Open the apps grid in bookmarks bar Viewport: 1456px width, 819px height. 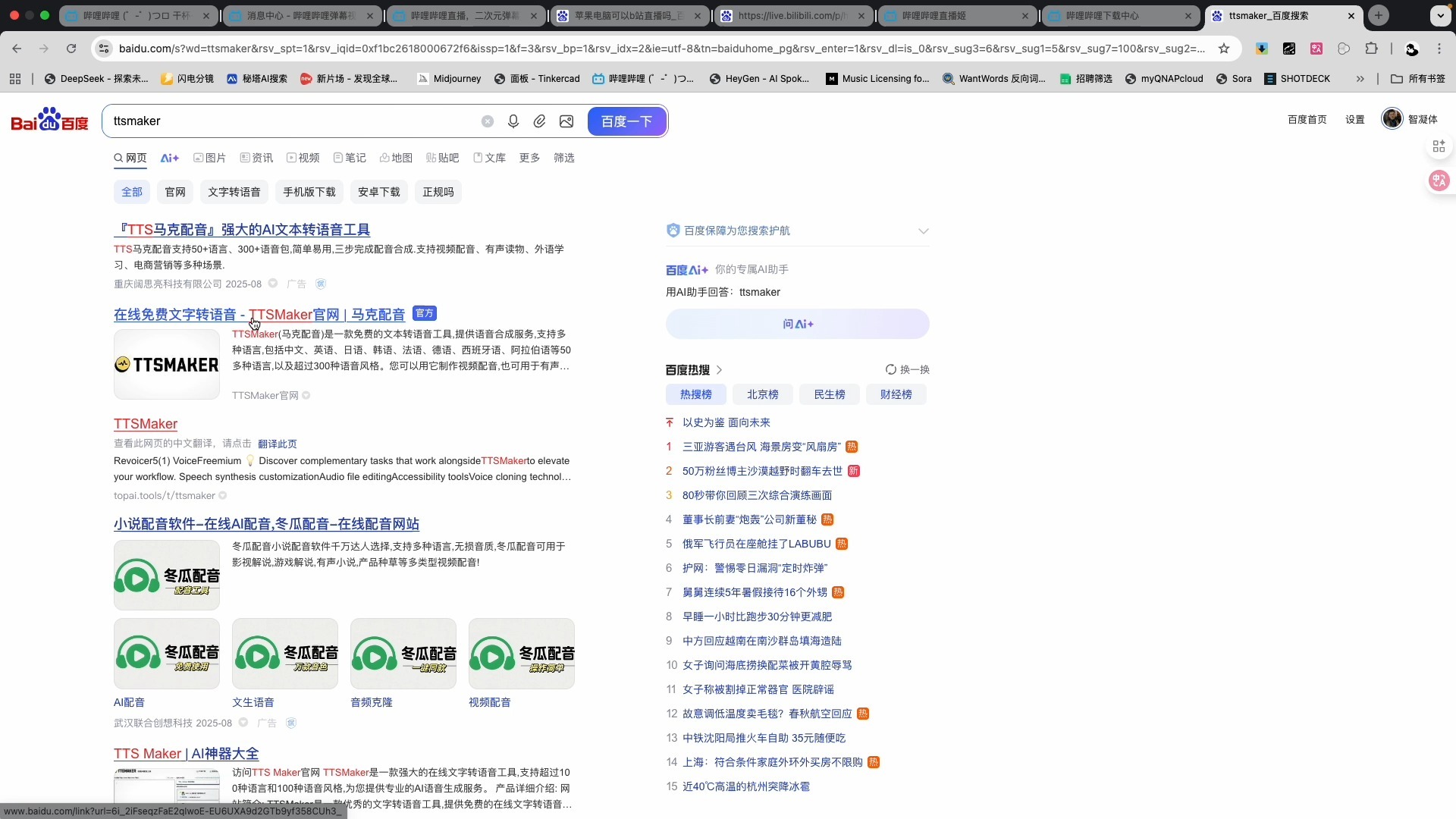pyautogui.click(x=15, y=79)
